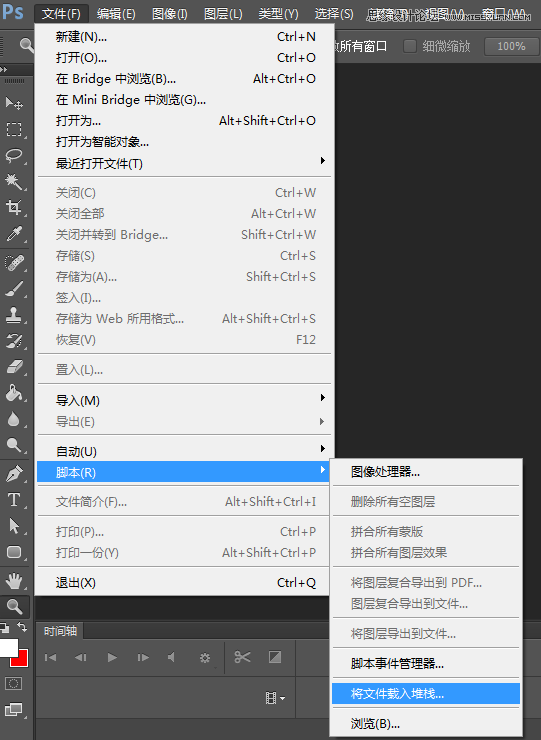Open timeline frame options dropdown

pyautogui.click(x=275, y=698)
